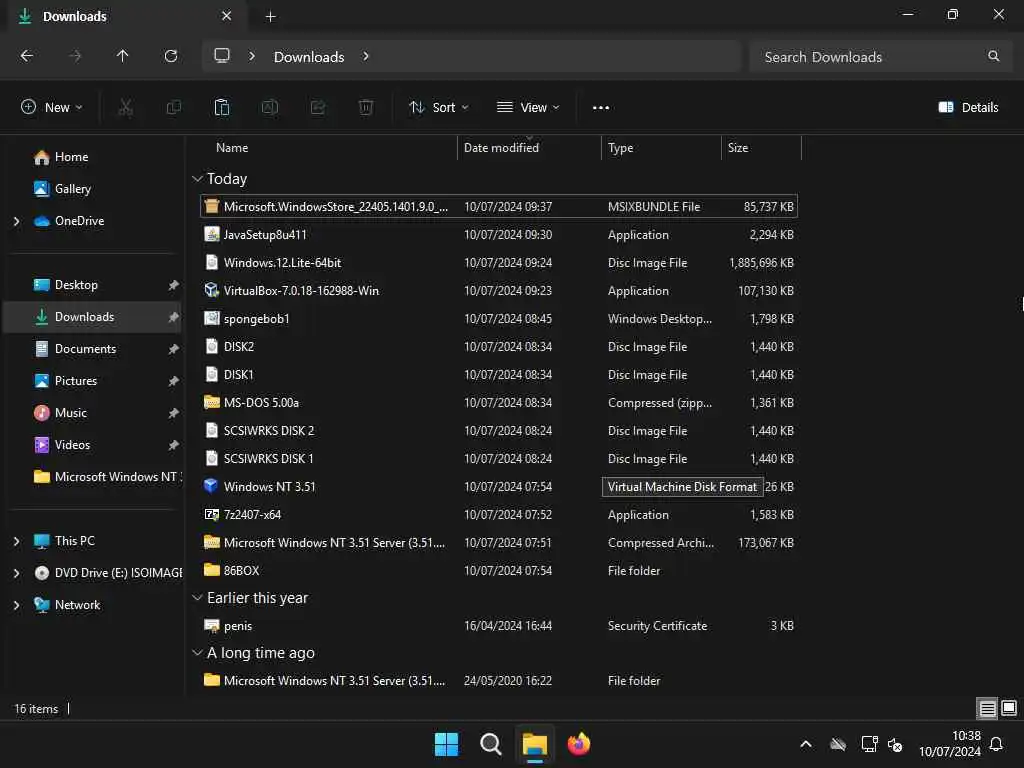Viewport: 1024px width, 768px height.
Task: Click the Cut scissors icon in toolbar
Action: click(x=125, y=107)
